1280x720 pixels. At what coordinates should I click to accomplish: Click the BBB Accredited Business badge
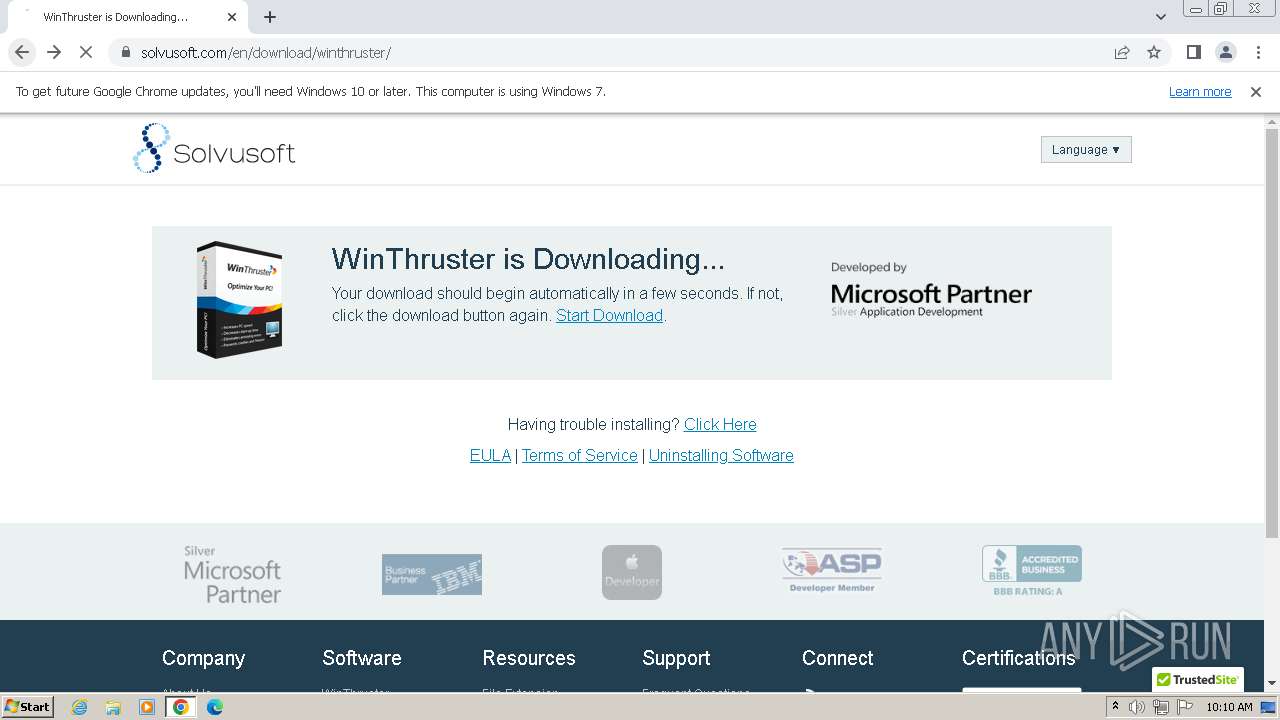(x=1031, y=571)
